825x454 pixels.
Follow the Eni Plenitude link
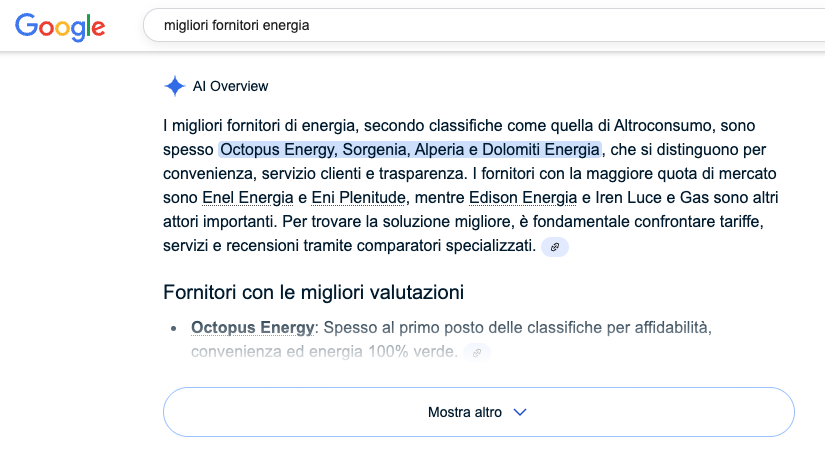pos(357,198)
